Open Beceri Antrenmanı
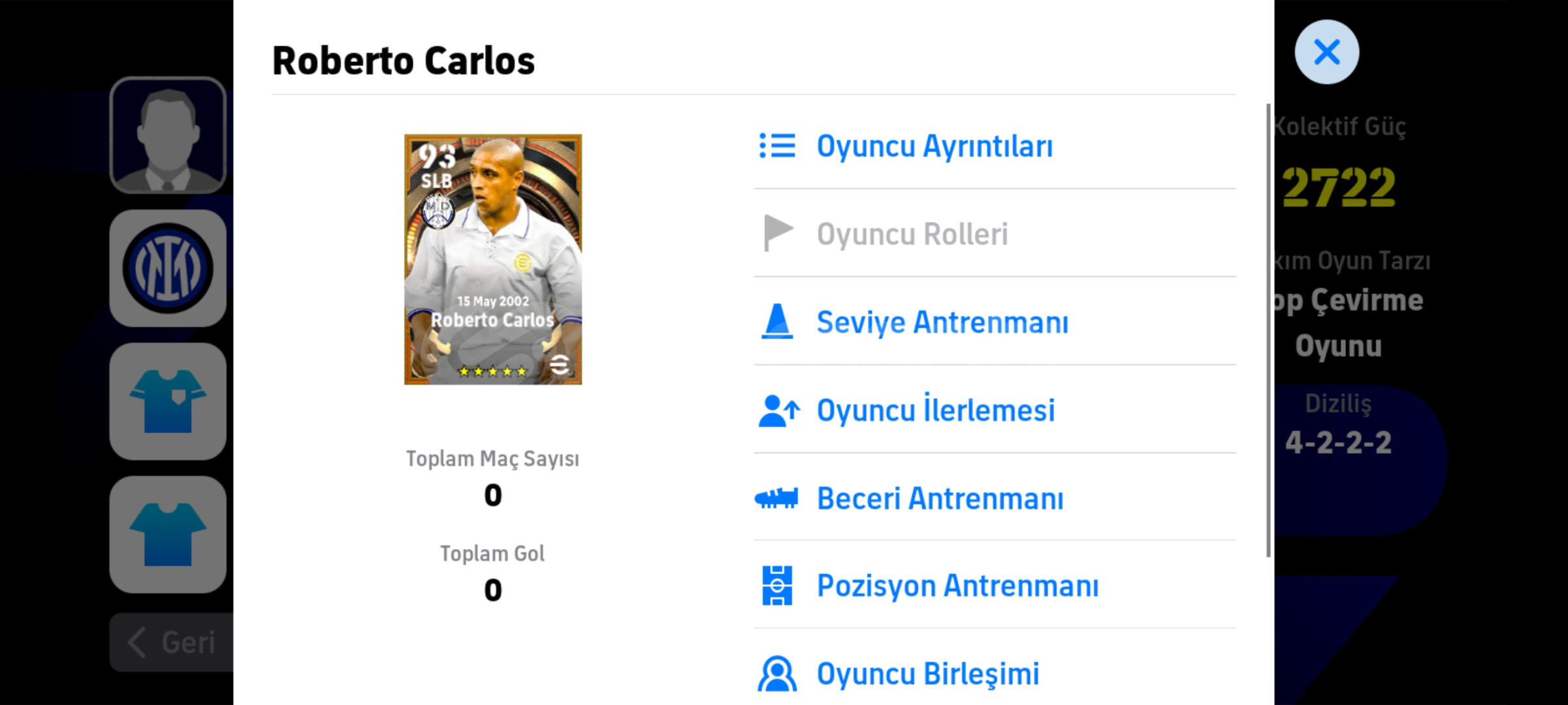Image resolution: width=1568 pixels, height=705 pixels. click(x=995, y=498)
